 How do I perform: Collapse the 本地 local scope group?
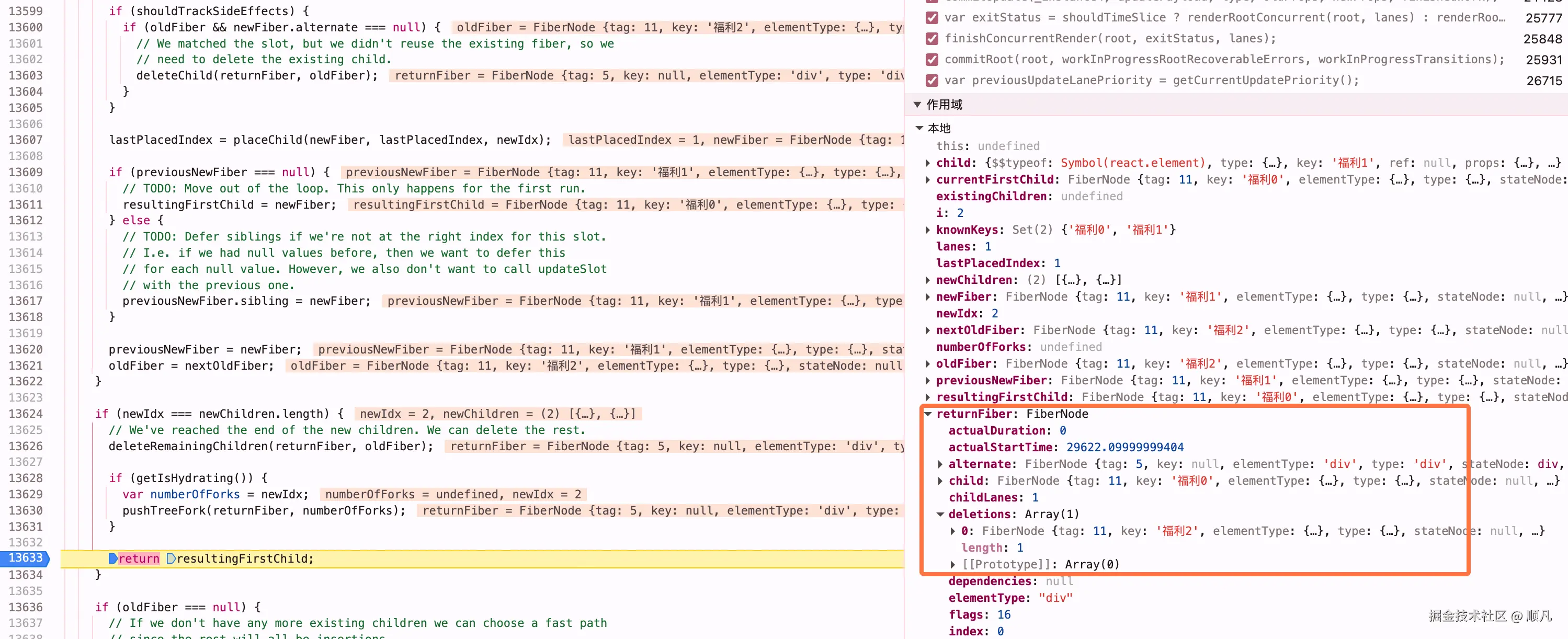click(x=919, y=128)
